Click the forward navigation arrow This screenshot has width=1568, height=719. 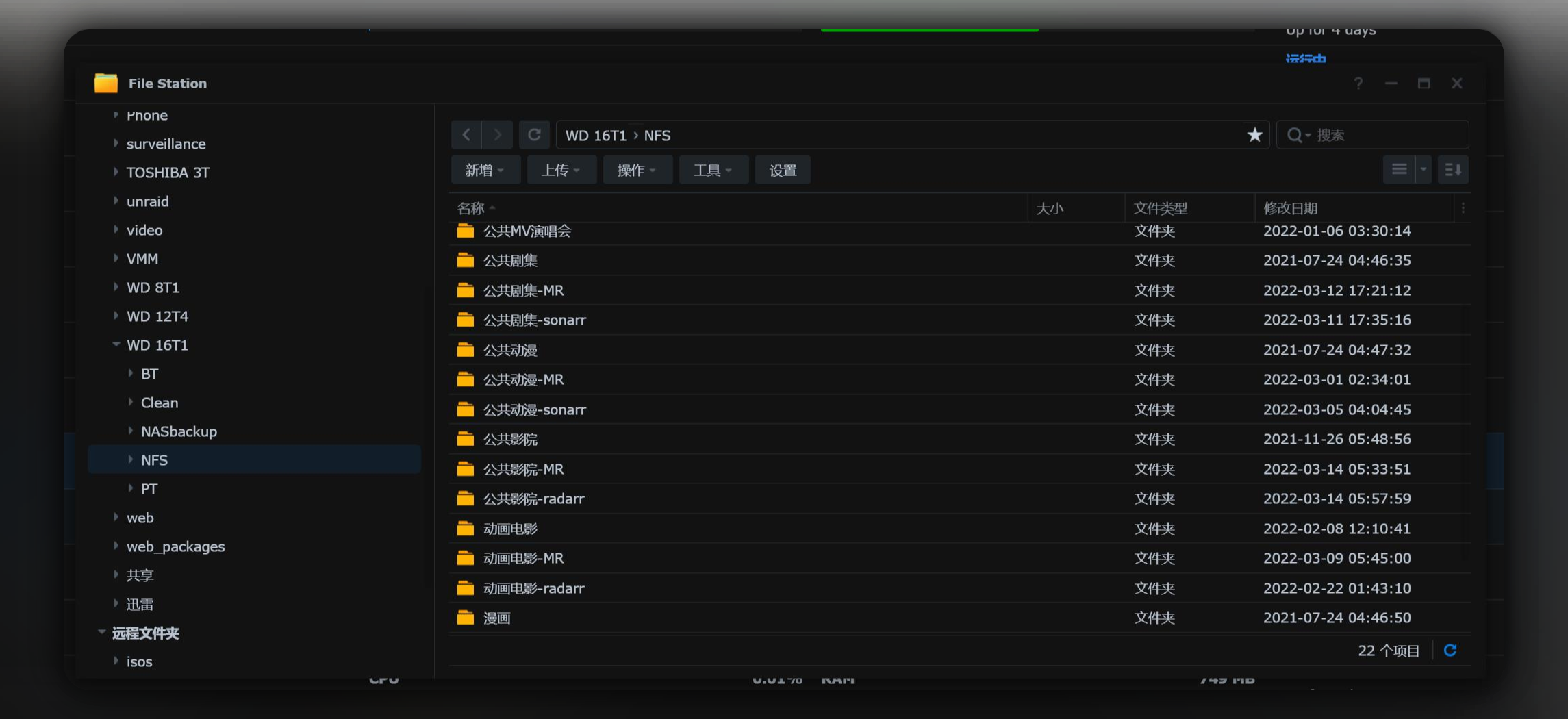pyautogui.click(x=497, y=135)
